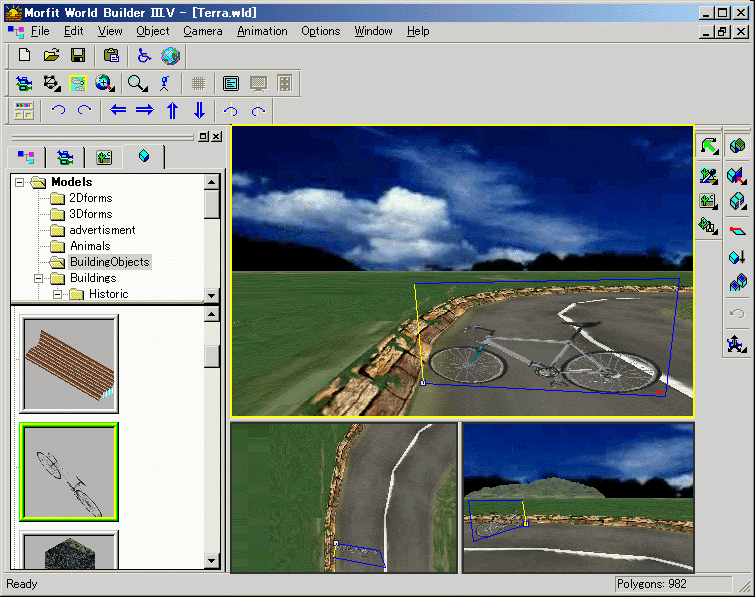
Task: Toggle the monitor display view button
Action: (258, 83)
